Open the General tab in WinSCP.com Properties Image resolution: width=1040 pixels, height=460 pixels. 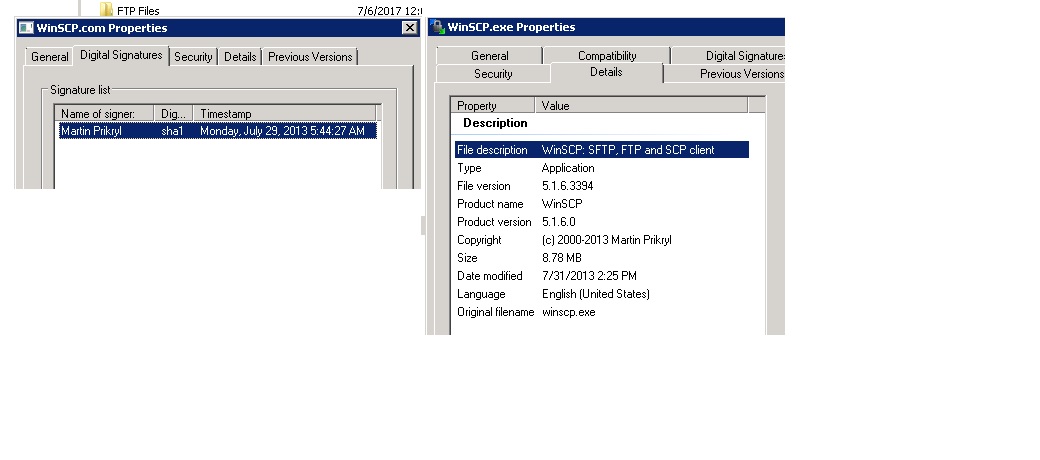(50, 57)
